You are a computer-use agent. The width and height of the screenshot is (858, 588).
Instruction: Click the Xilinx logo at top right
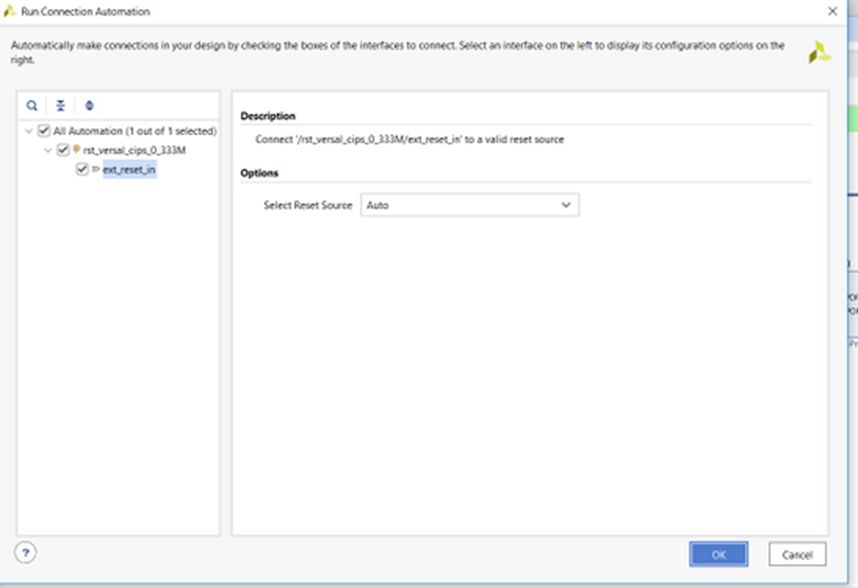pos(819,52)
